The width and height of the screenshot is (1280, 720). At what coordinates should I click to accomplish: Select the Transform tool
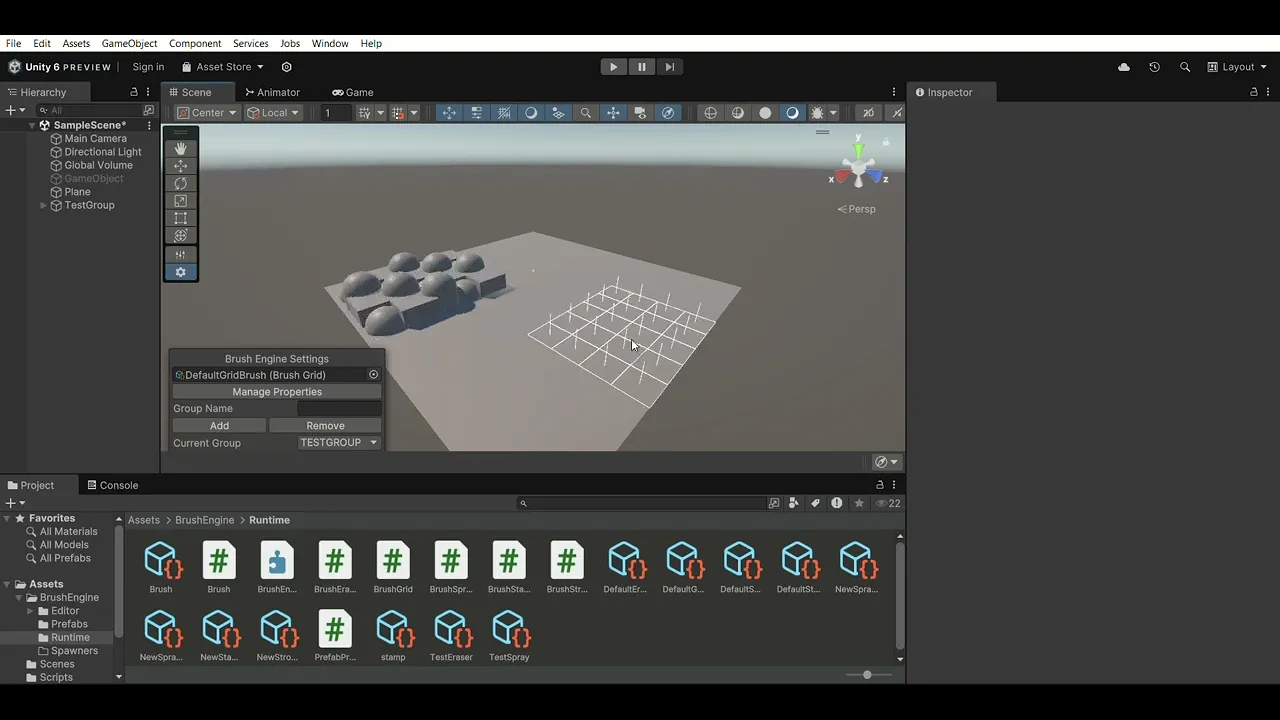point(180,236)
